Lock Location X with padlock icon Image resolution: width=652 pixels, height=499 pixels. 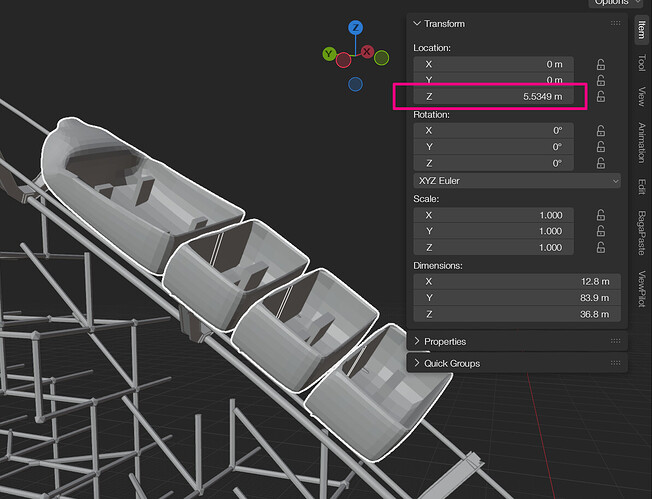(601, 64)
